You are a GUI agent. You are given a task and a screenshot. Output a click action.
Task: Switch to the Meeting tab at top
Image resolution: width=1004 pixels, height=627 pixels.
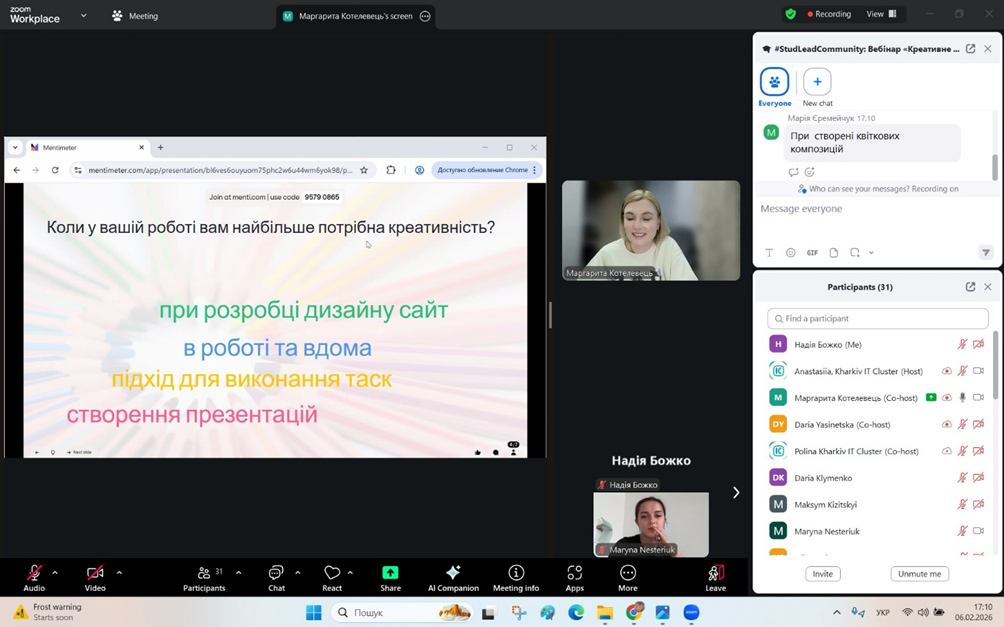pyautogui.click(x=135, y=16)
